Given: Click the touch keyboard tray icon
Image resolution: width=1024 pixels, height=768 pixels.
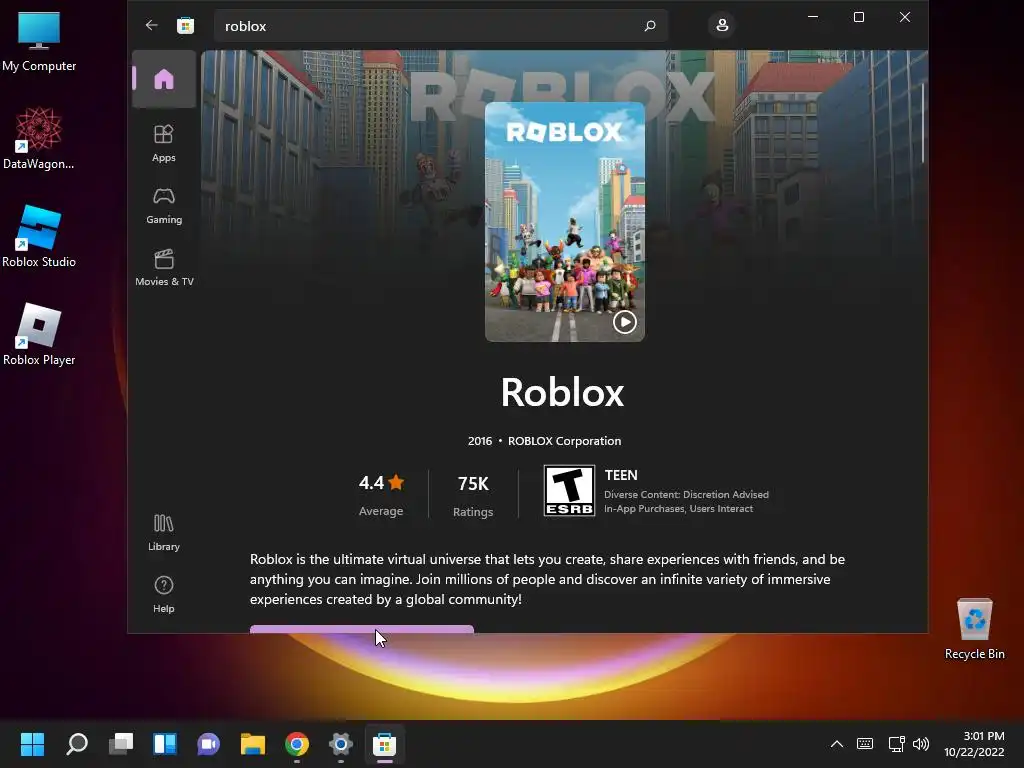Looking at the screenshot, I should click(x=865, y=744).
